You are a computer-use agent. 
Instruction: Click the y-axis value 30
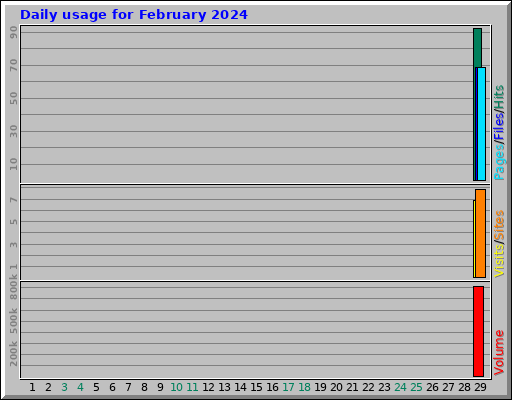coord(13,131)
